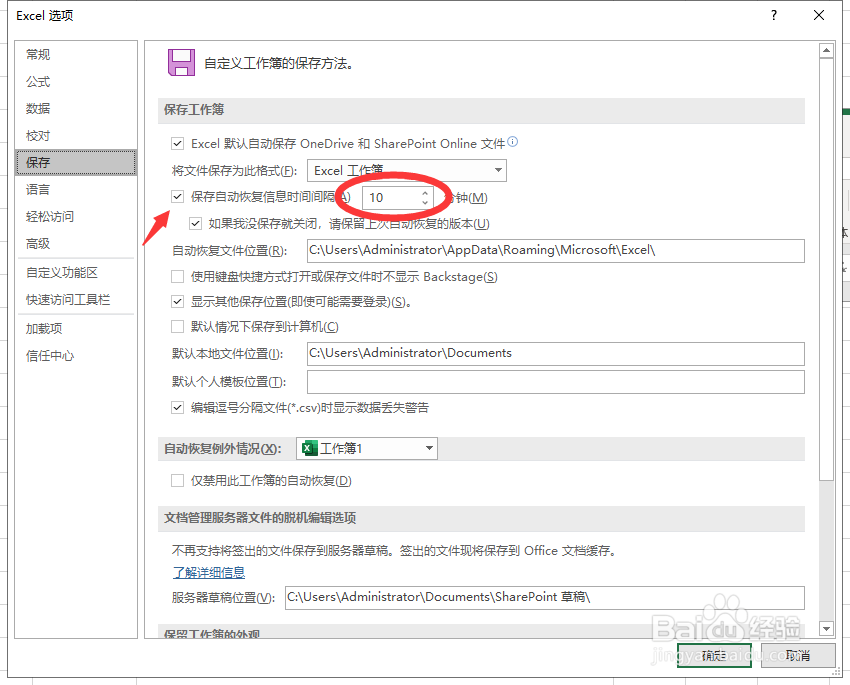Select the 高级 category
This screenshot has width=850, height=685.
pos(76,244)
